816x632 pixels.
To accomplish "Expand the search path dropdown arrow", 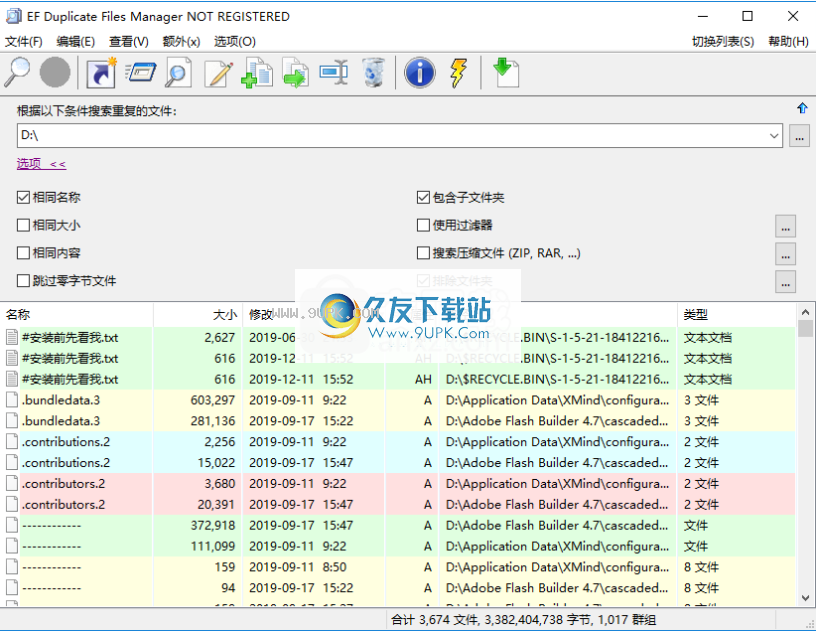I will point(774,136).
